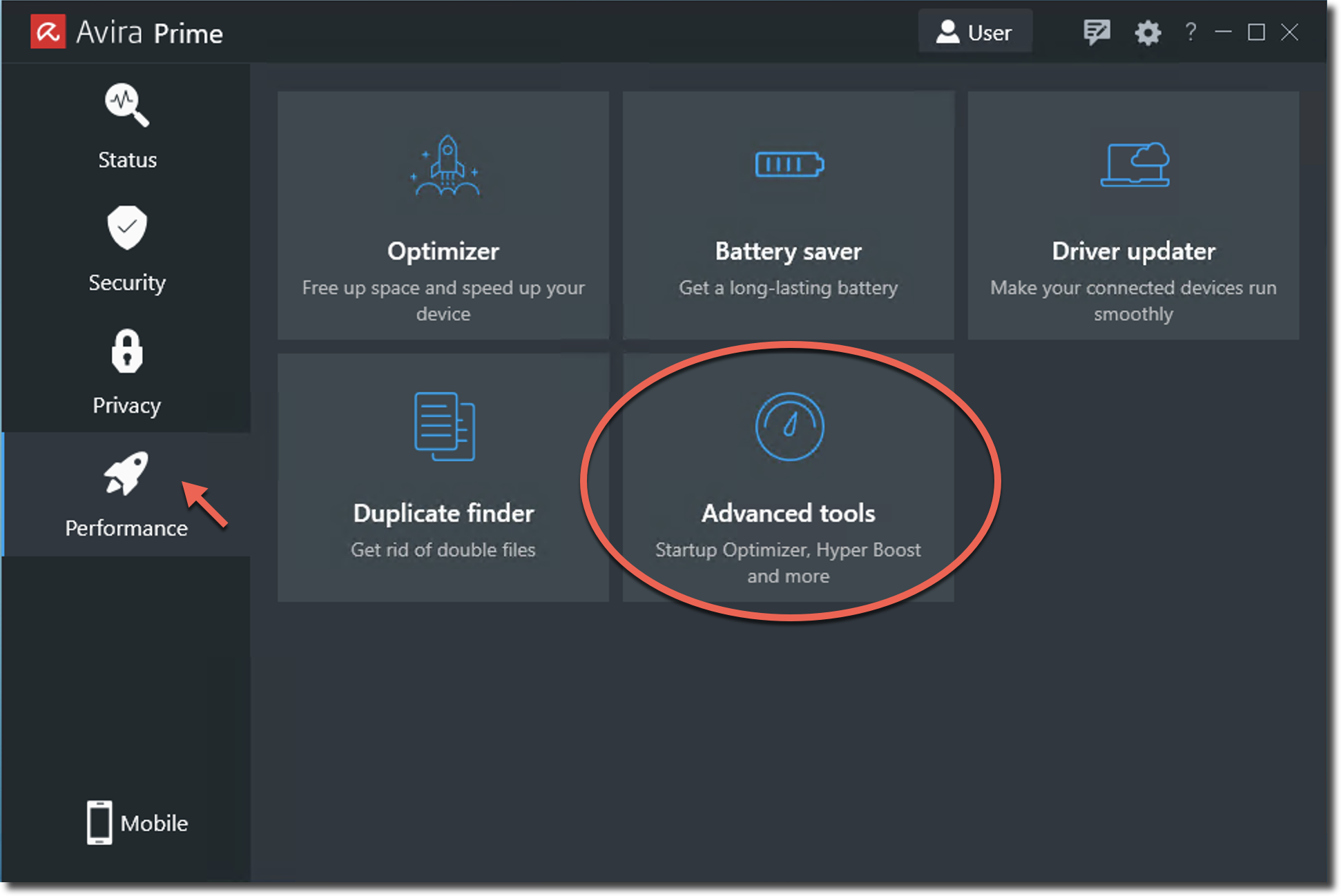Open the settings gear icon
The width and height of the screenshot is (1341, 896).
click(x=1148, y=32)
